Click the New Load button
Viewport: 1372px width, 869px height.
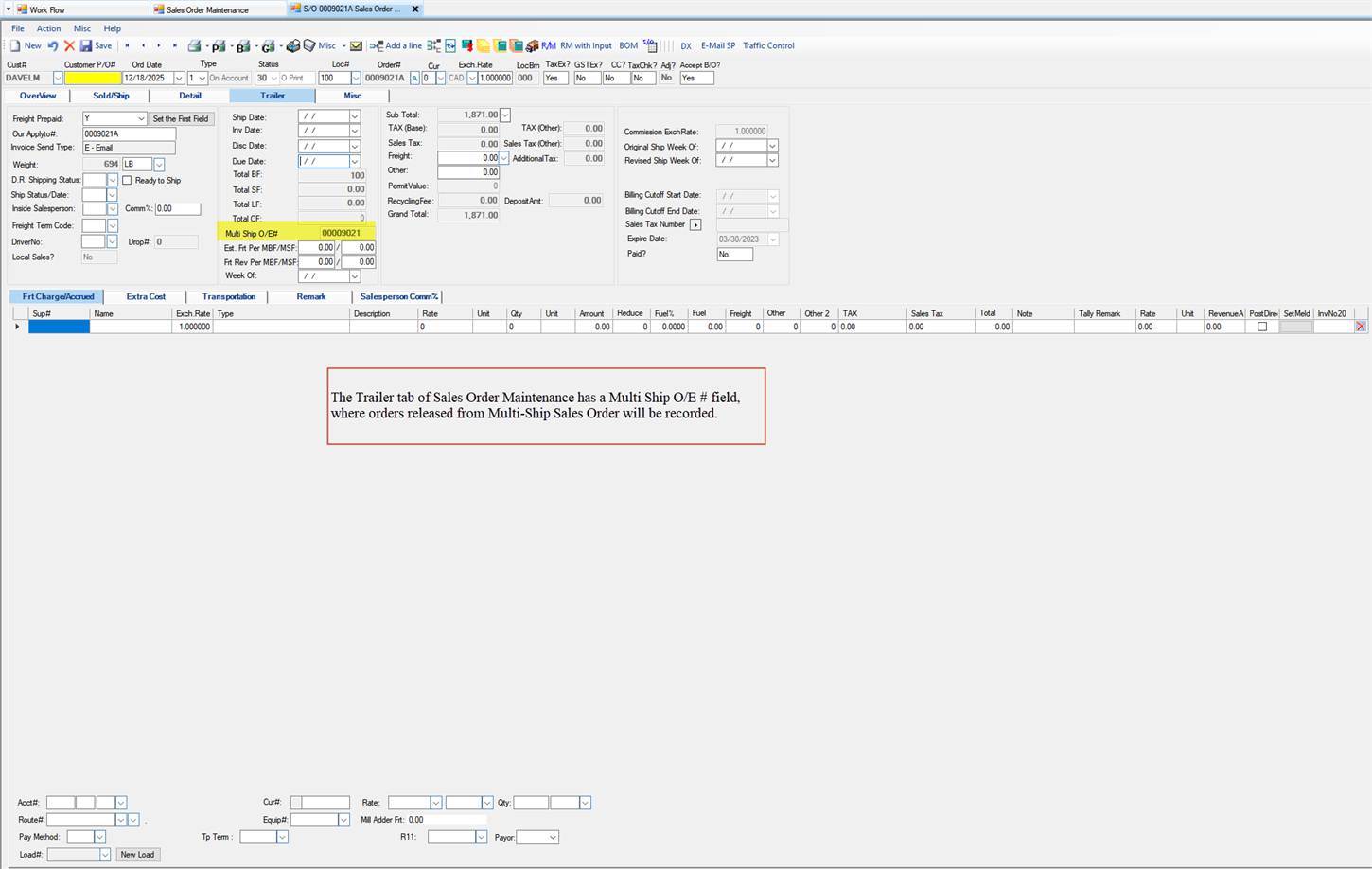pos(137,855)
